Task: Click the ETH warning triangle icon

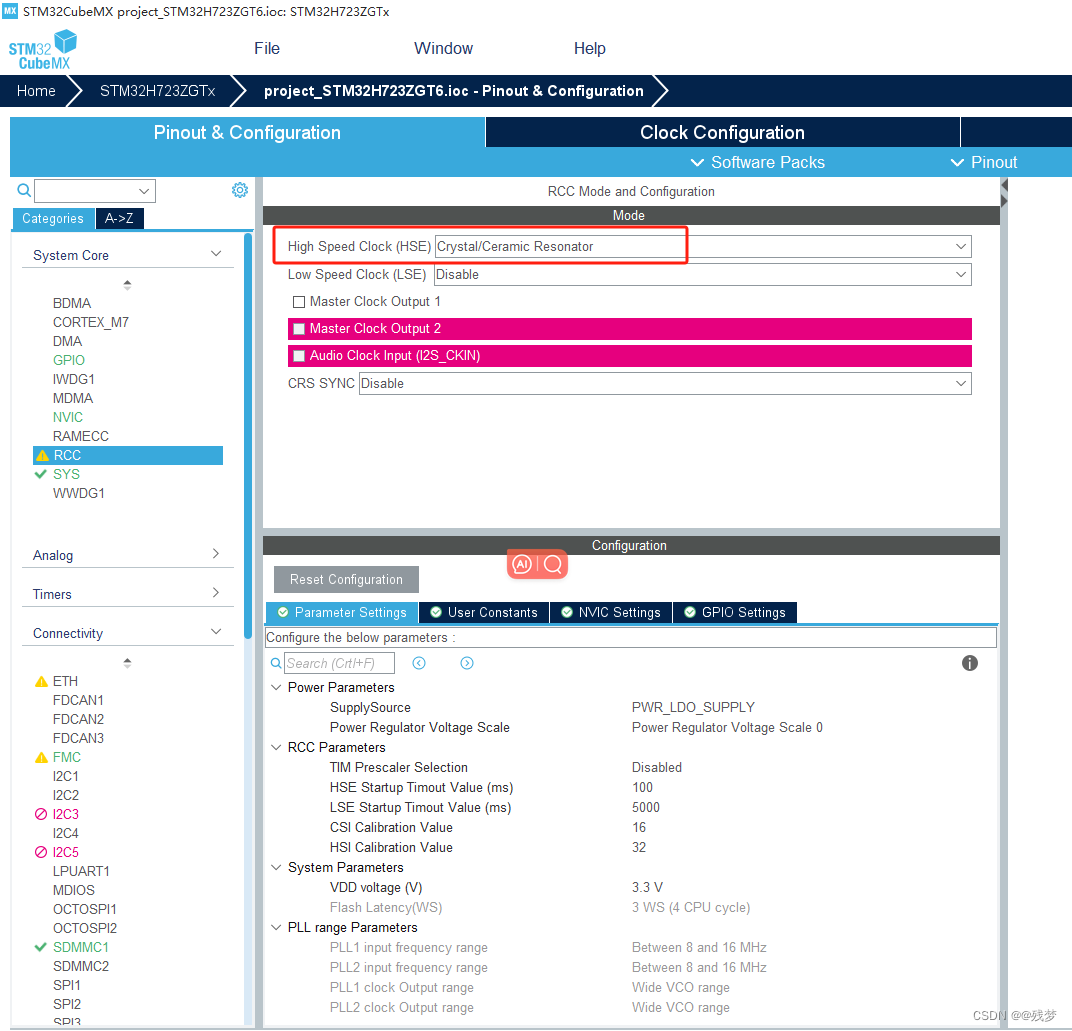Action: point(41,682)
